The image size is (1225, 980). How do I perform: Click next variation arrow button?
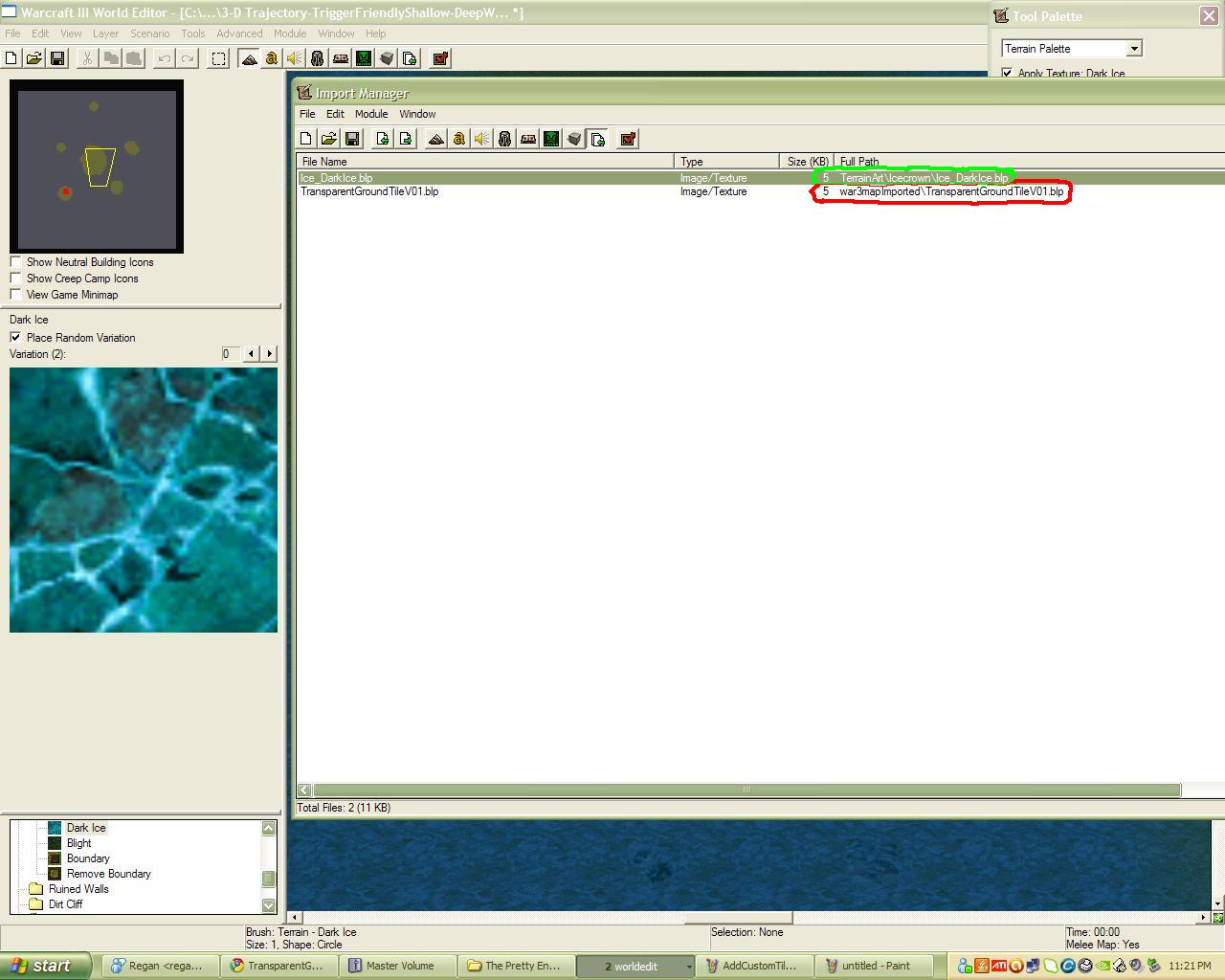[269, 353]
